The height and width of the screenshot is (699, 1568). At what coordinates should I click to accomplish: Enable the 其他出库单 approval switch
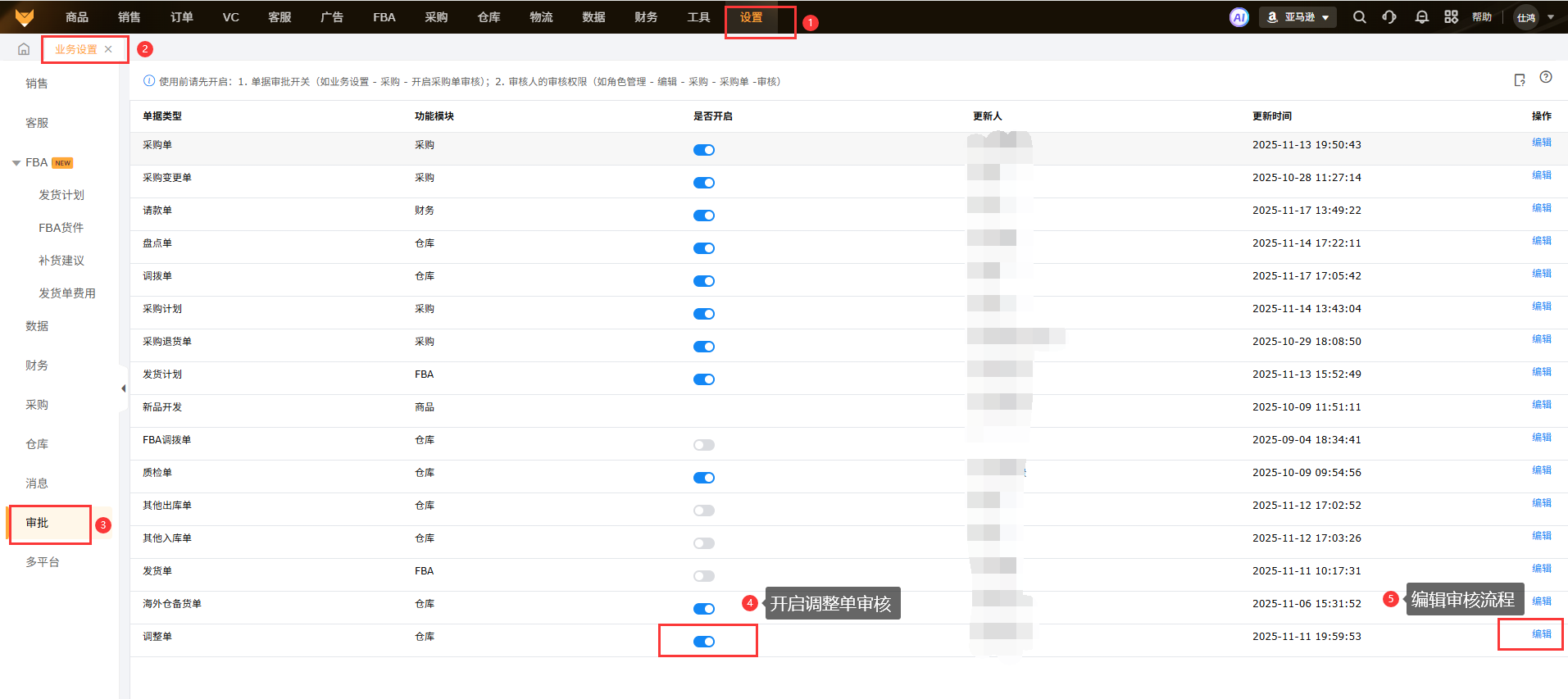pyautogui.click(x=704, y=511)
